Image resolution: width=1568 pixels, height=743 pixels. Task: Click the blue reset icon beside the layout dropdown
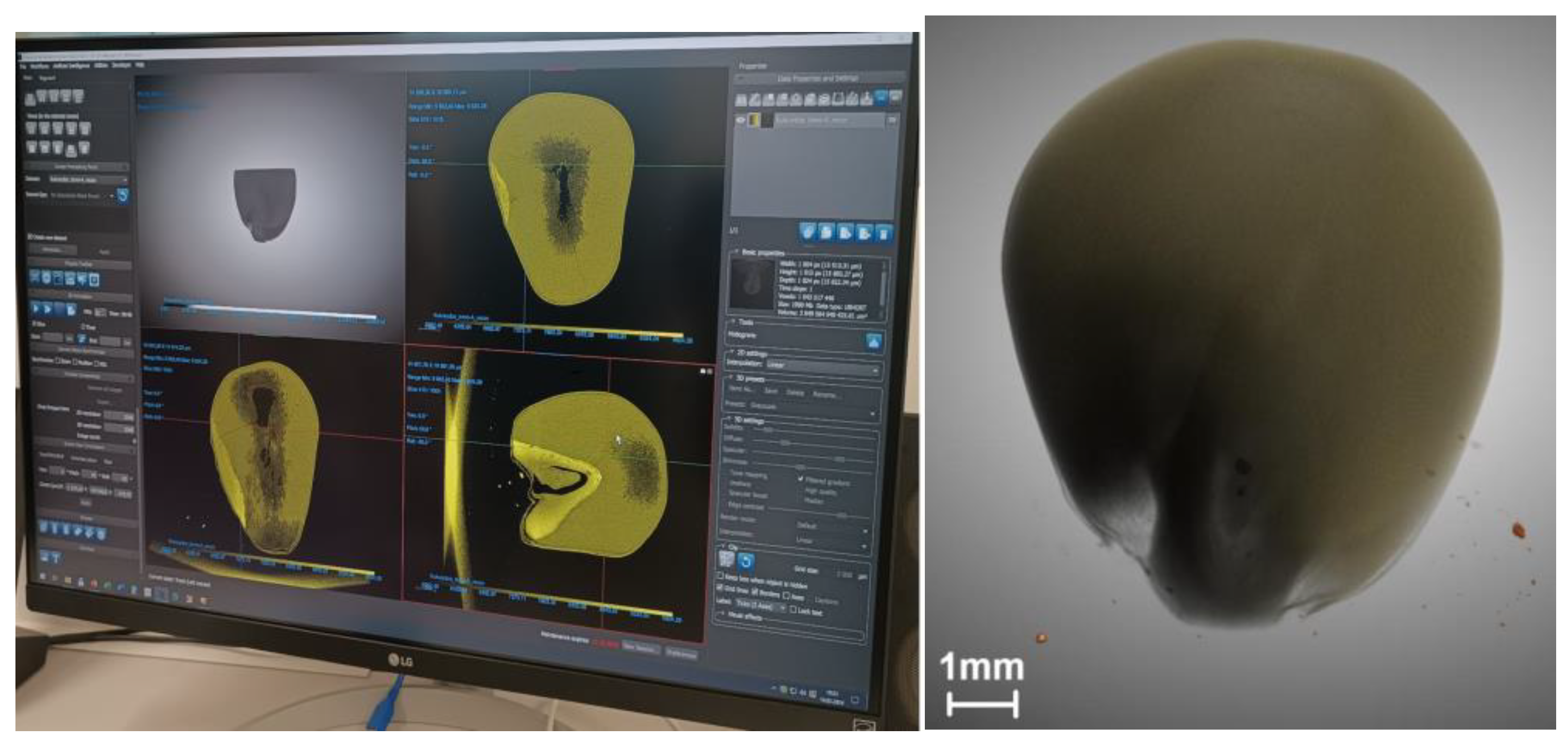123,196
